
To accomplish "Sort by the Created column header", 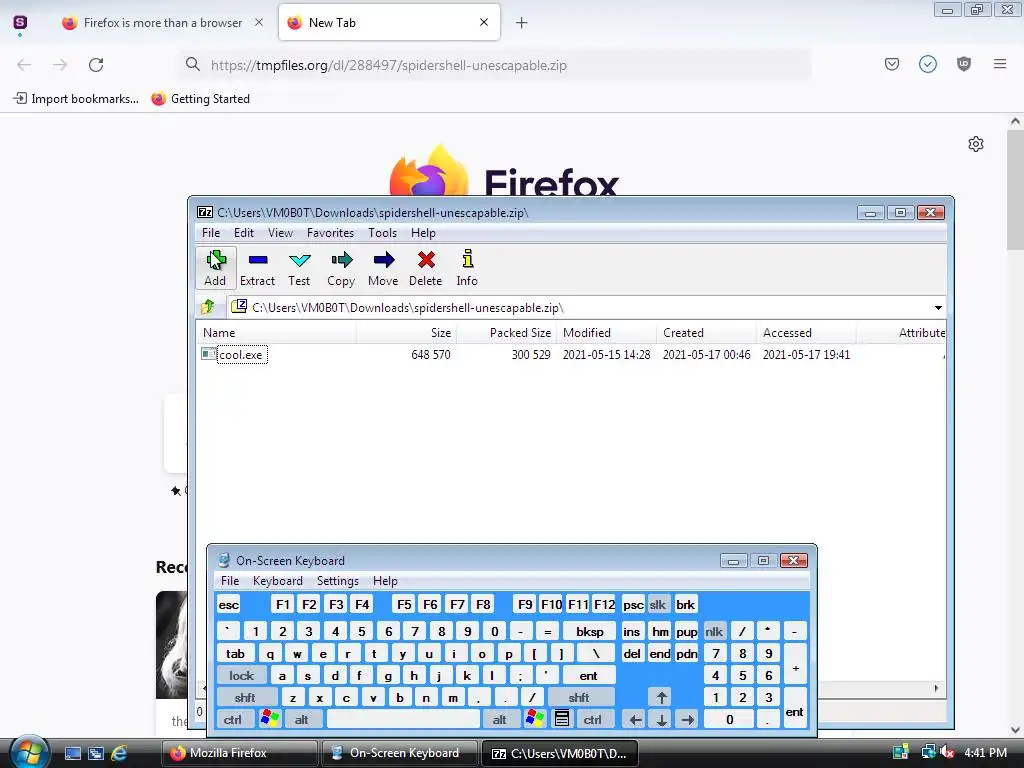I will (x=706, y=333).
